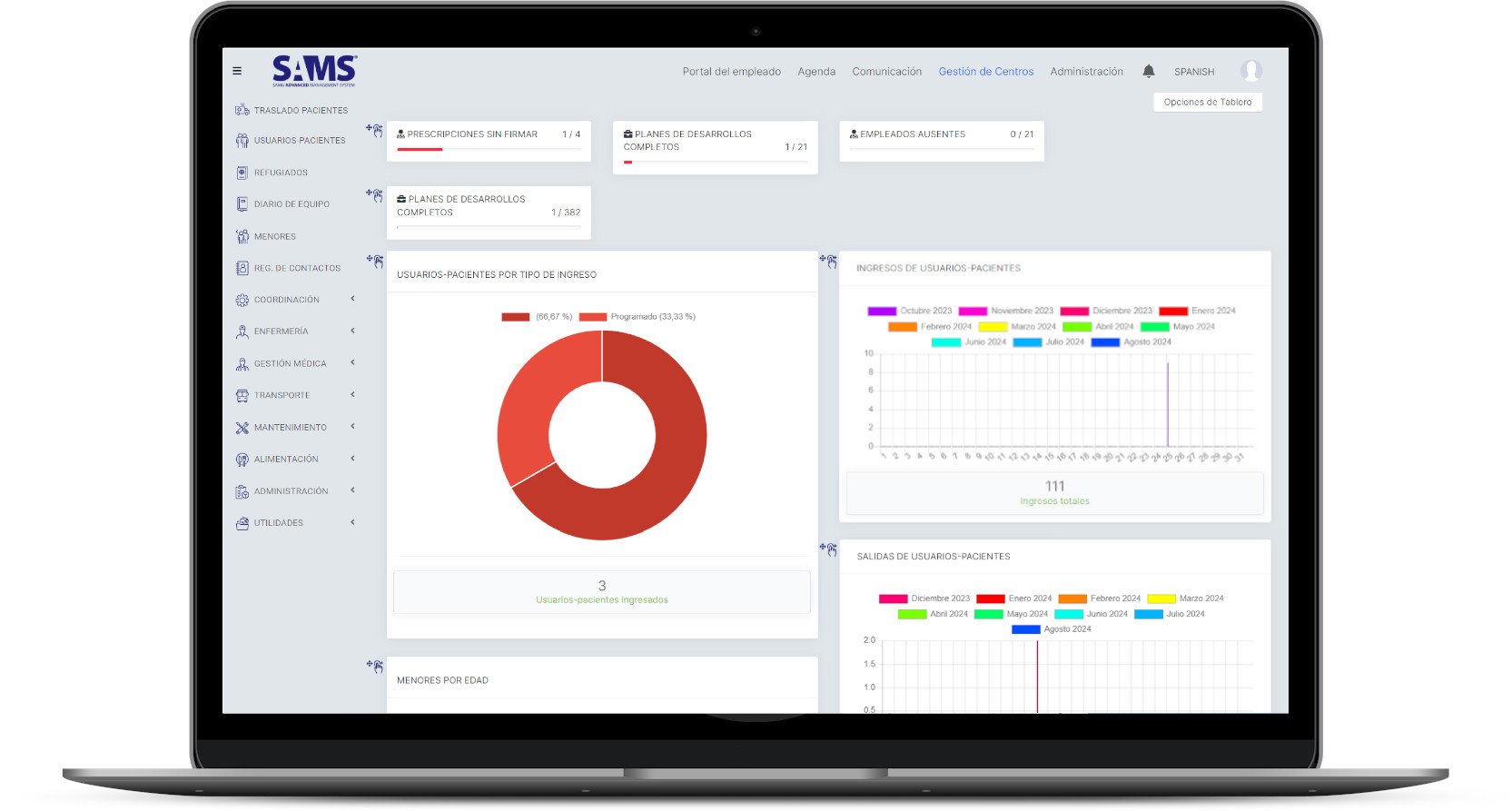
Task: Click the 111 Ingresos totales box
Action: click(1054, 493)
